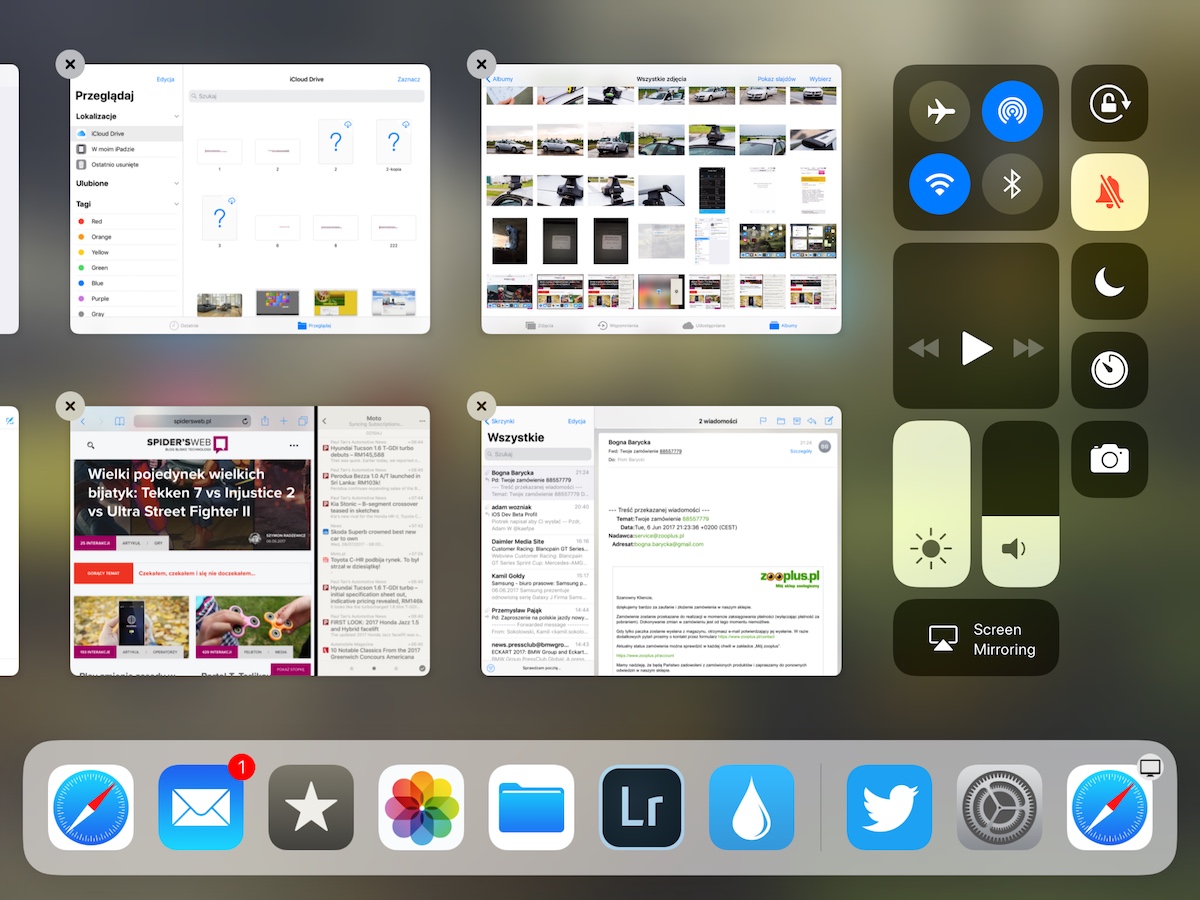Open the handoff Safari icon in the dock
Image resolution: width=1200 pixels, height=900 pixels.
tap(1109, 807)
